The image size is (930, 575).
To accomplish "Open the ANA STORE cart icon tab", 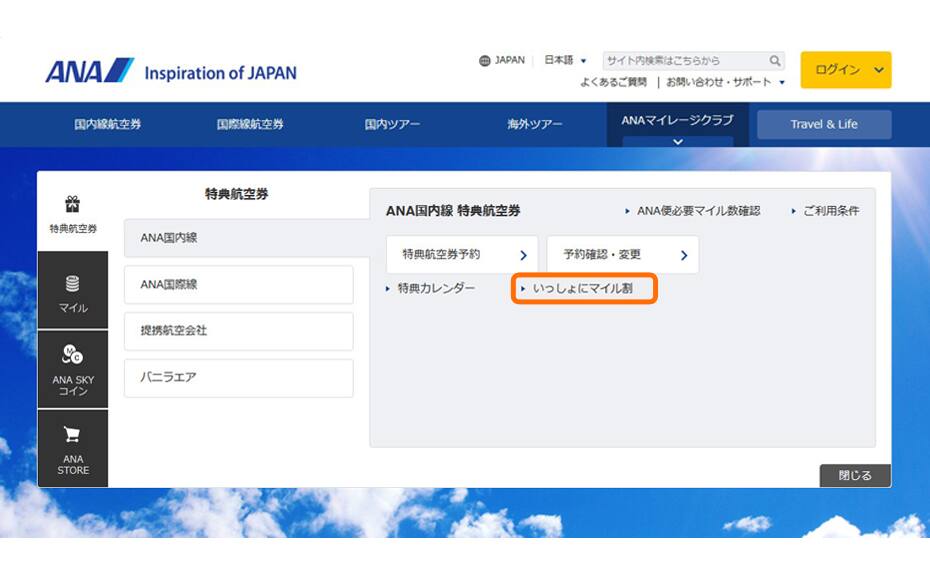I will (x=73, y=449).
